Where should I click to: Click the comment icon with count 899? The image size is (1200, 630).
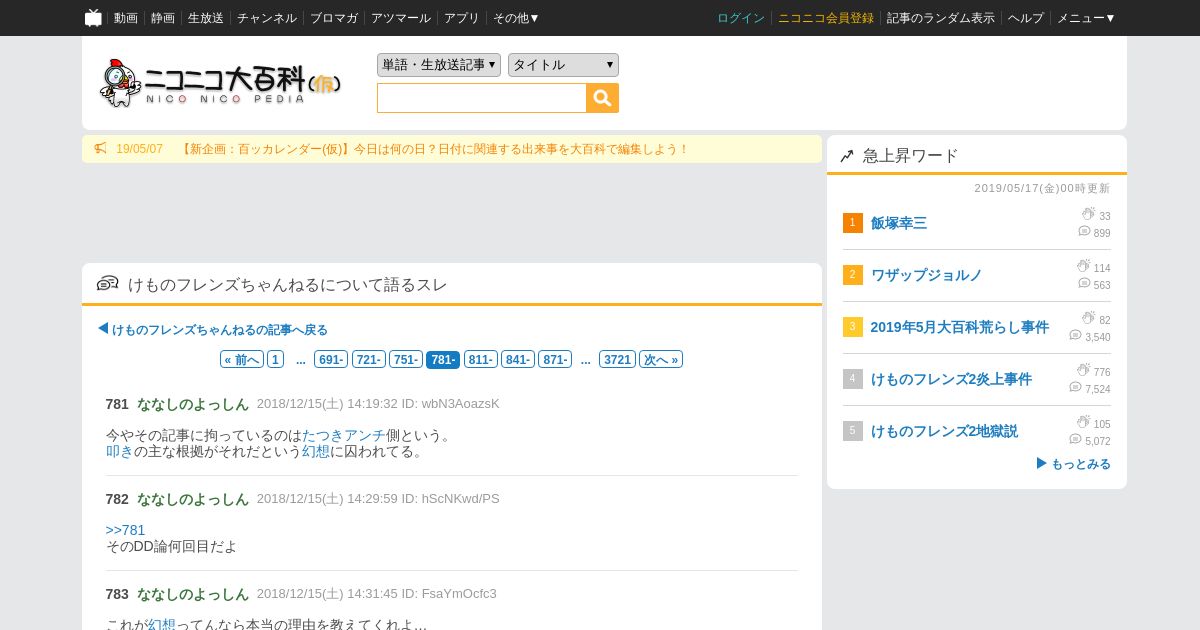click(1084, 231)
